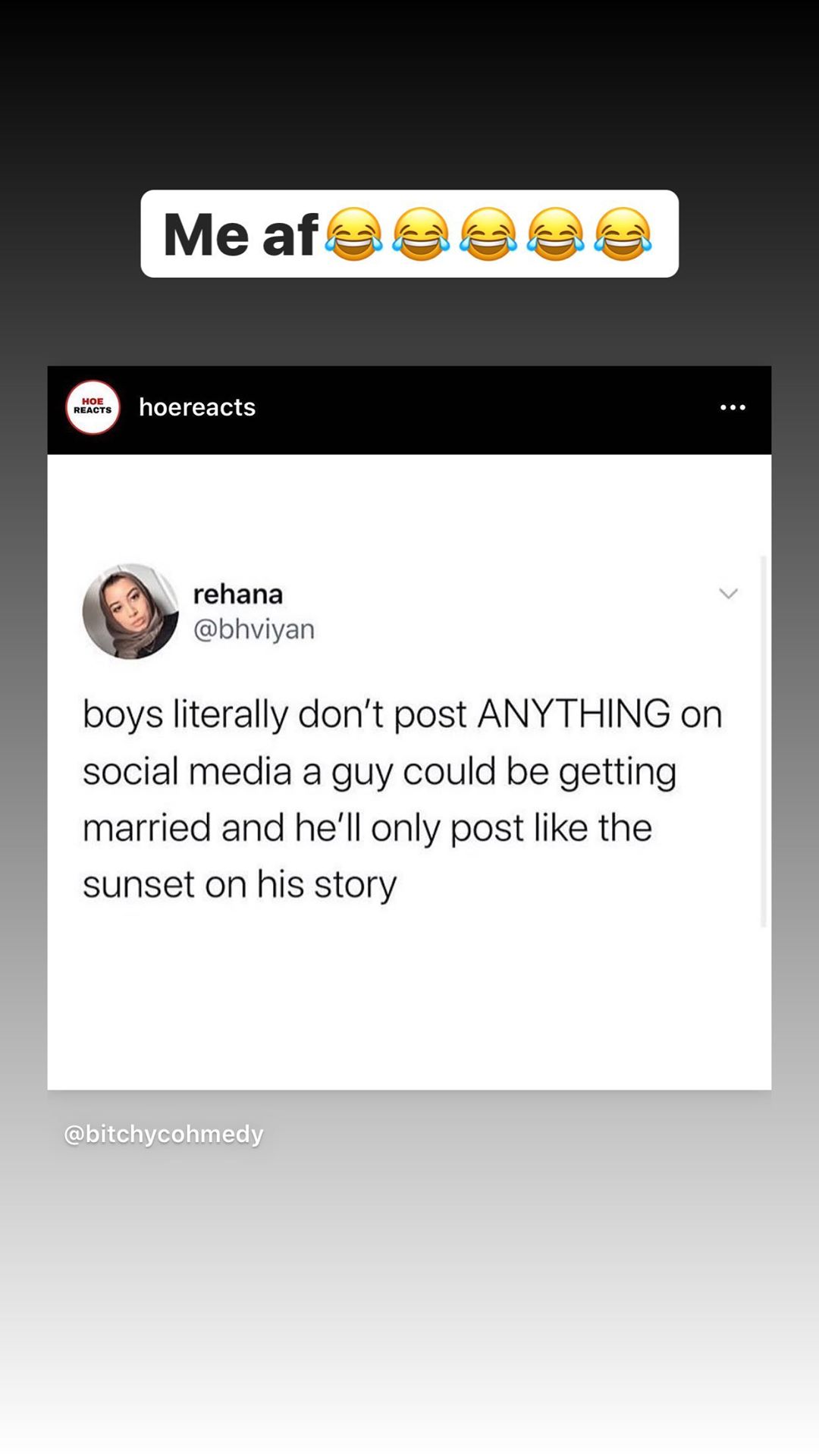The image size is (819, 1456).
Task: Open the @bhviyan Twitter handle
Action: (x=254, y=629)
